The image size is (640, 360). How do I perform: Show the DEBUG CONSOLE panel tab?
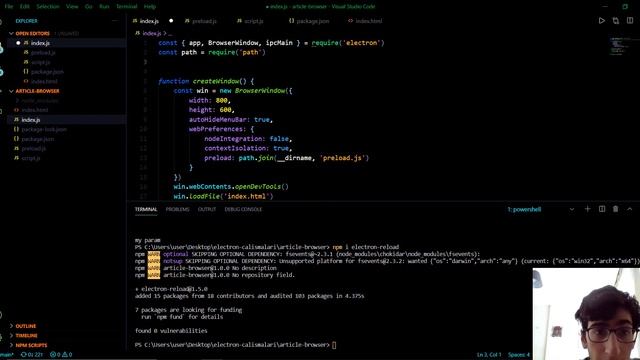(243, 209)
